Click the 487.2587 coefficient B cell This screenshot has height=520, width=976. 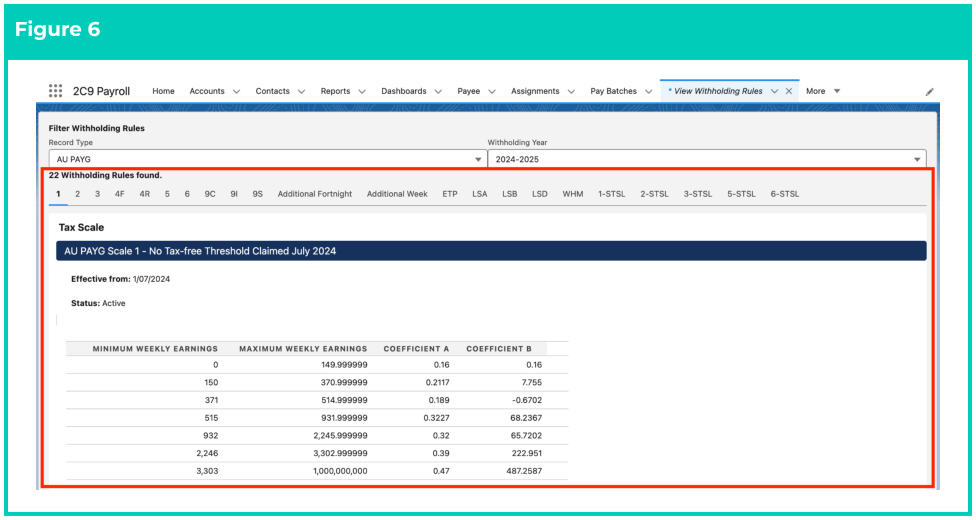point(525,471)
